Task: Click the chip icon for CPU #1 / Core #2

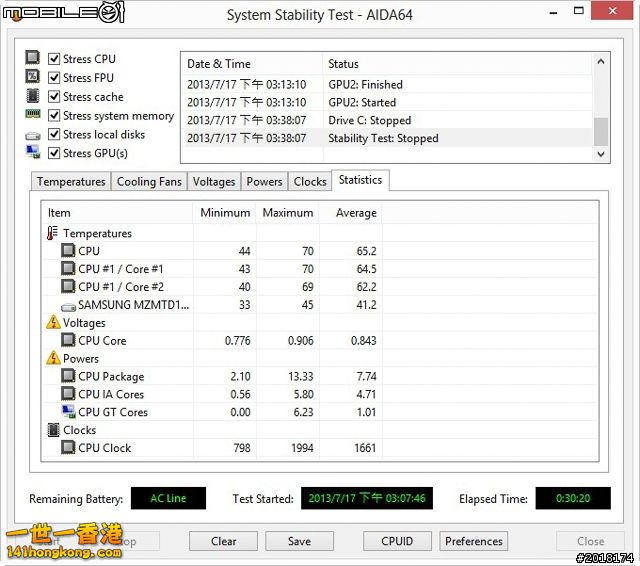Action: (x=68, y=286)
